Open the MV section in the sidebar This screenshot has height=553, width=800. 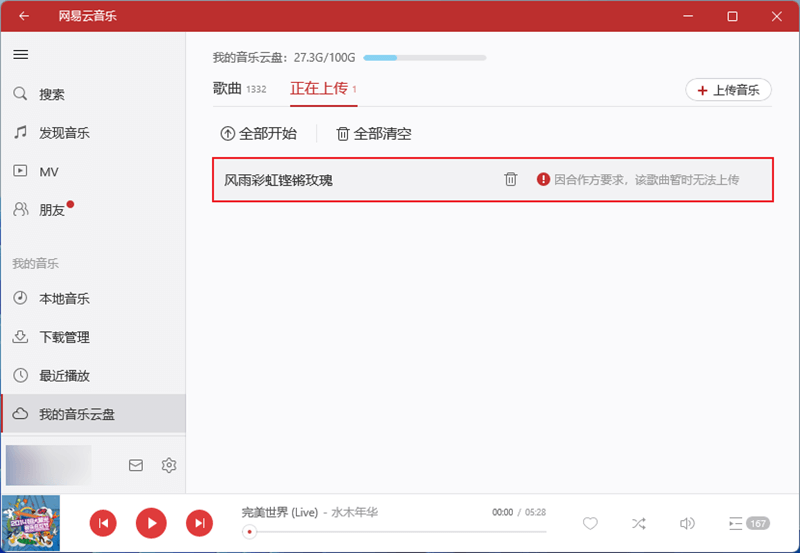93,171
